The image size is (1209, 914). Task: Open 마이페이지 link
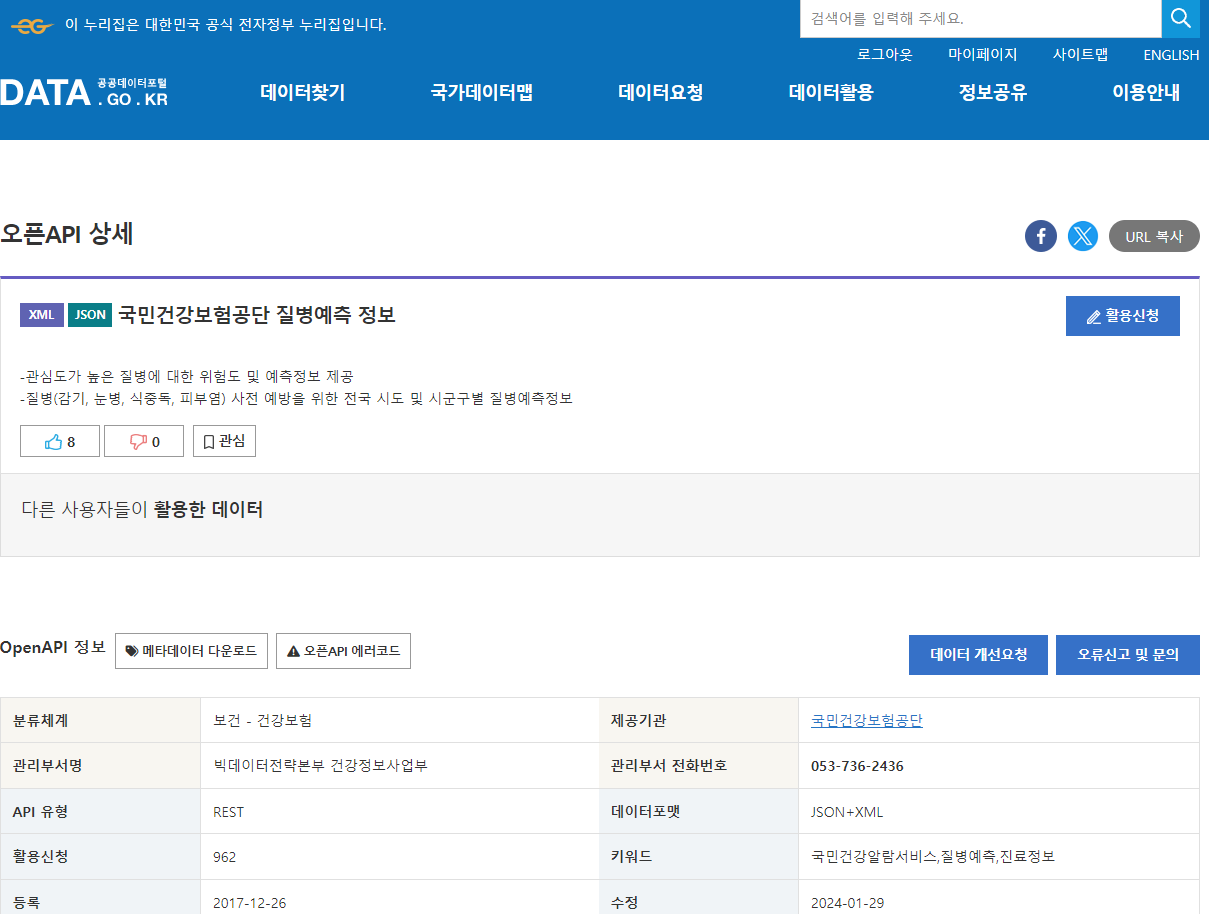coord(983,55)
